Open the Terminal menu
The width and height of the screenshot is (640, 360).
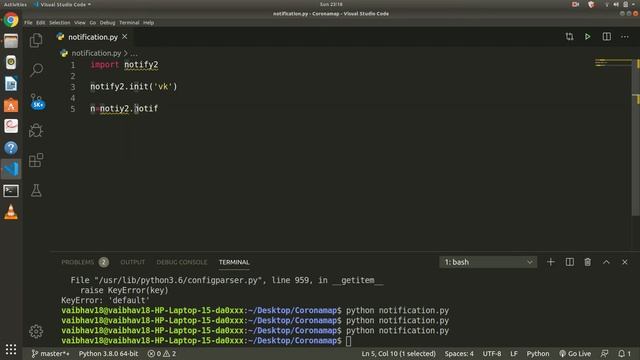(x=129, y=22)
